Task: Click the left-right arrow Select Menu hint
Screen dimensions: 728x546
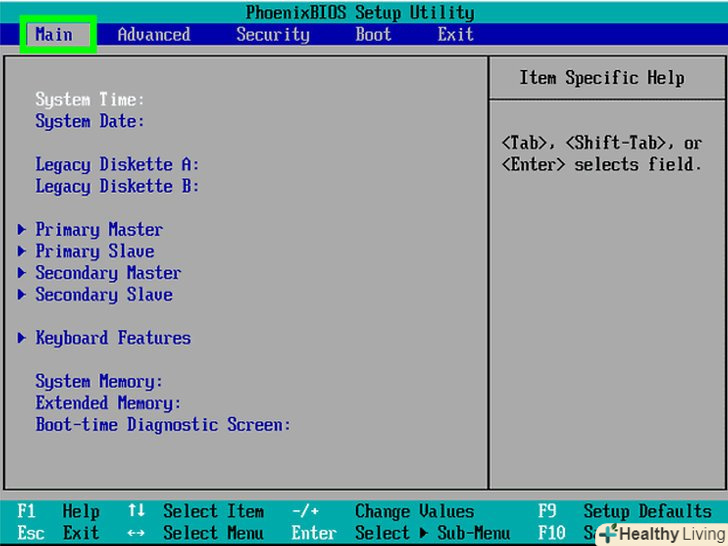Action: 195,533
